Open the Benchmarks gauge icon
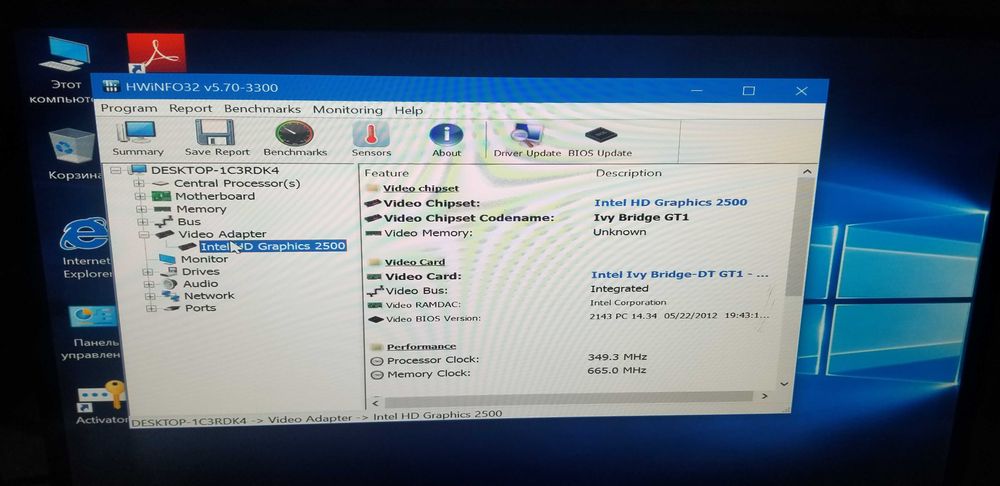Viewport: 1000px width, 486px height. [295, 139]
